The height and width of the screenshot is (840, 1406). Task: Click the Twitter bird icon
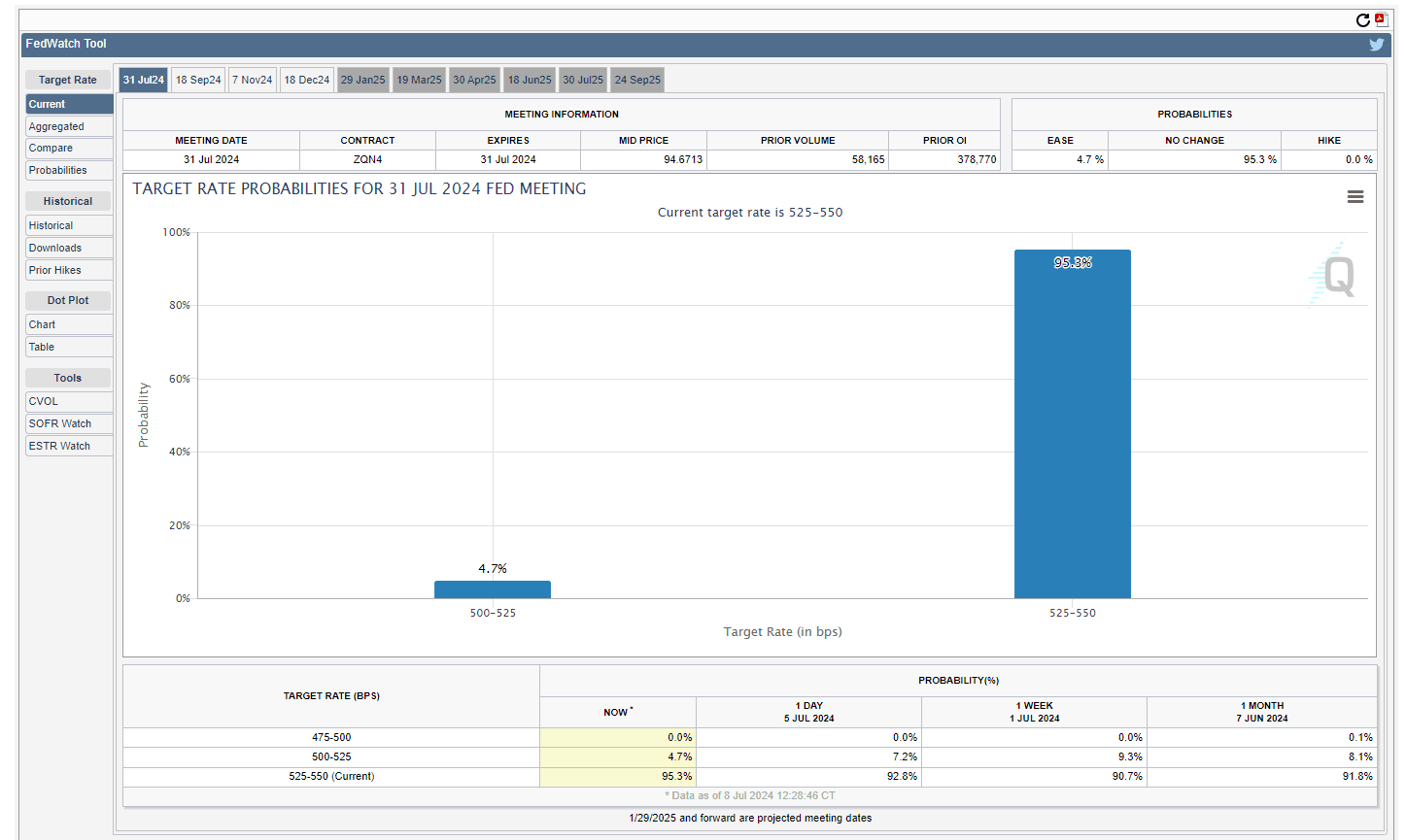1376,45
